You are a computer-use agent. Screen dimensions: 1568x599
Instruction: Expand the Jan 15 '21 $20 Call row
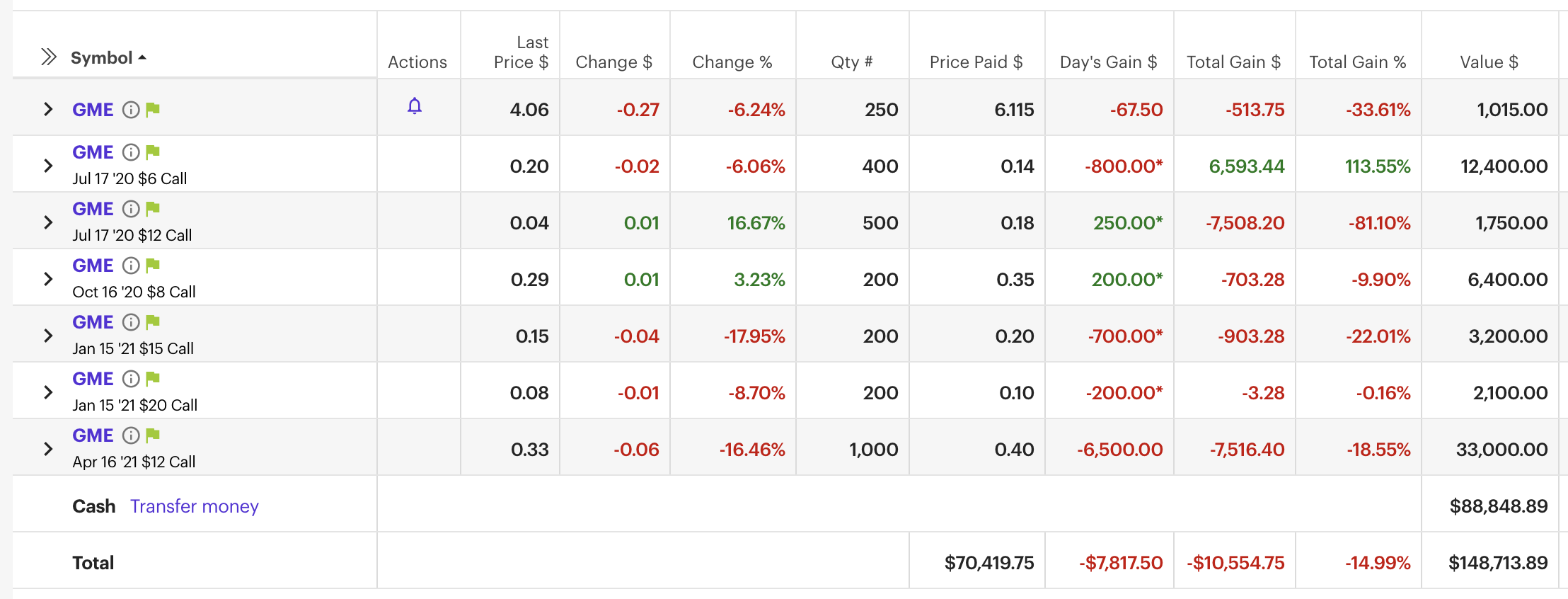(x=48, y=392)
